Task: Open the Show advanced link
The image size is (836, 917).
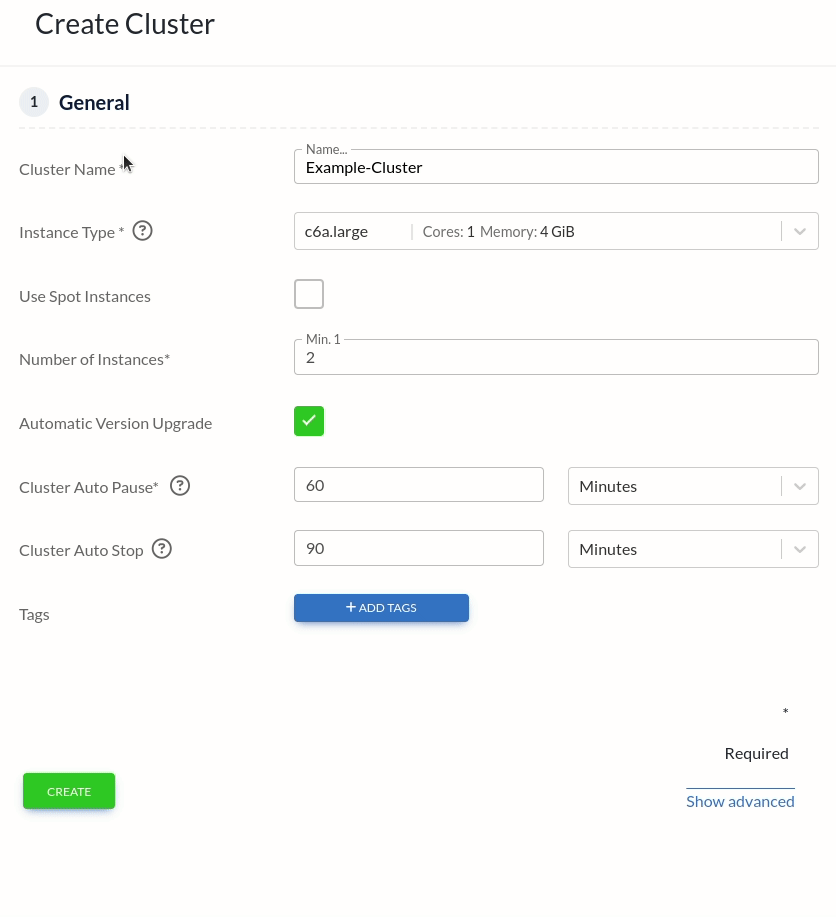Action: [x=740, y=801]
